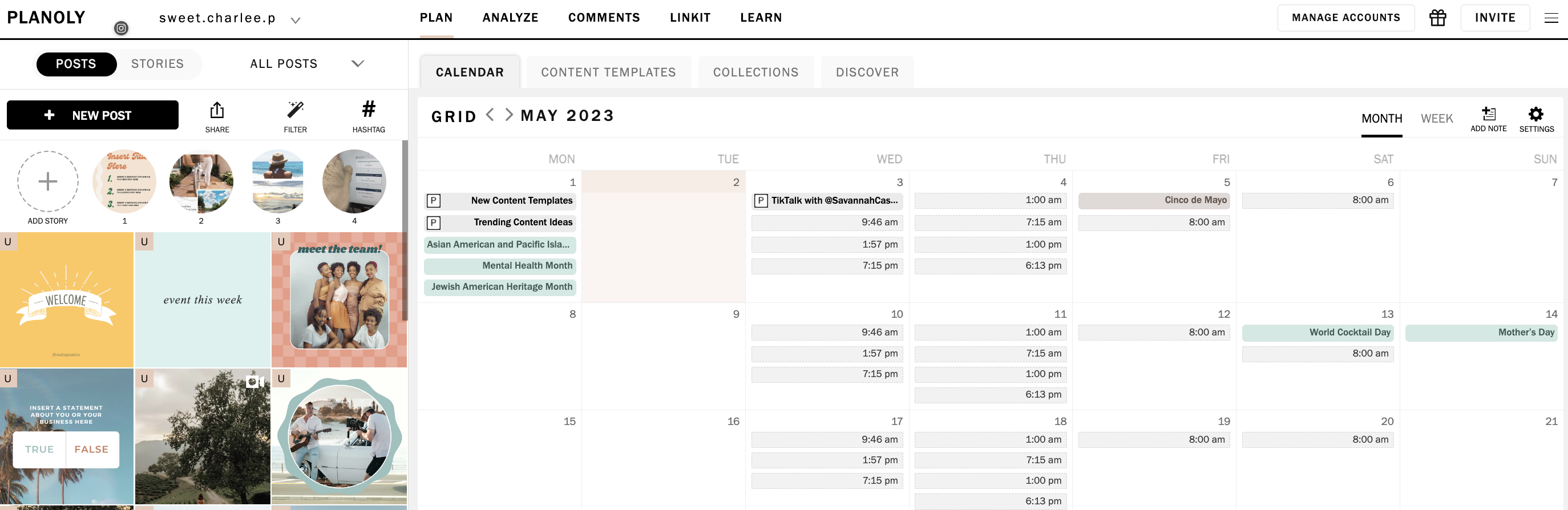Open the Filter magic wand tool
The width and height of the screenshot is (1568, 510).
(295, 110)
